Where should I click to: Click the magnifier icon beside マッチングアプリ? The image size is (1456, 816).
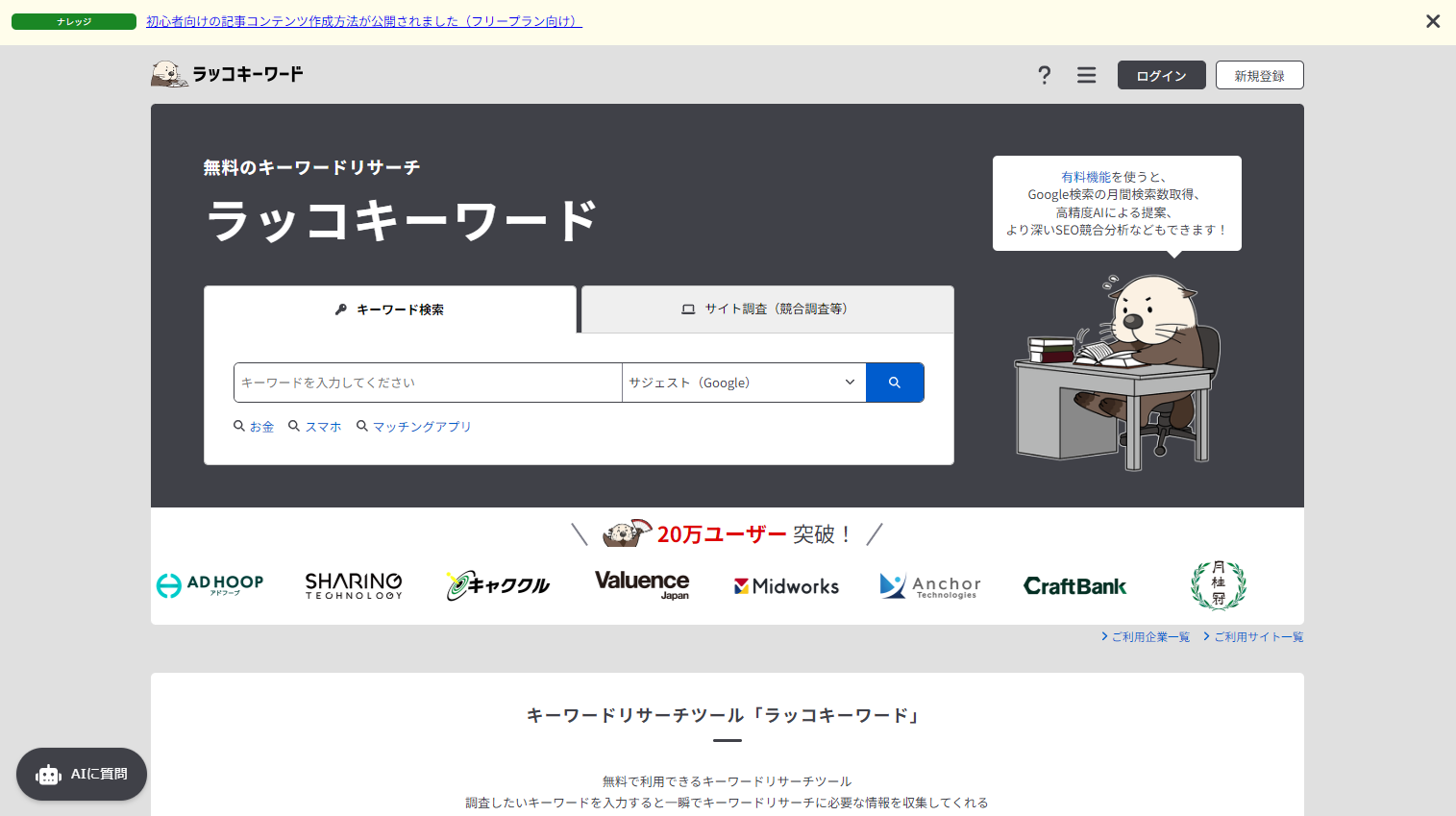362,426
